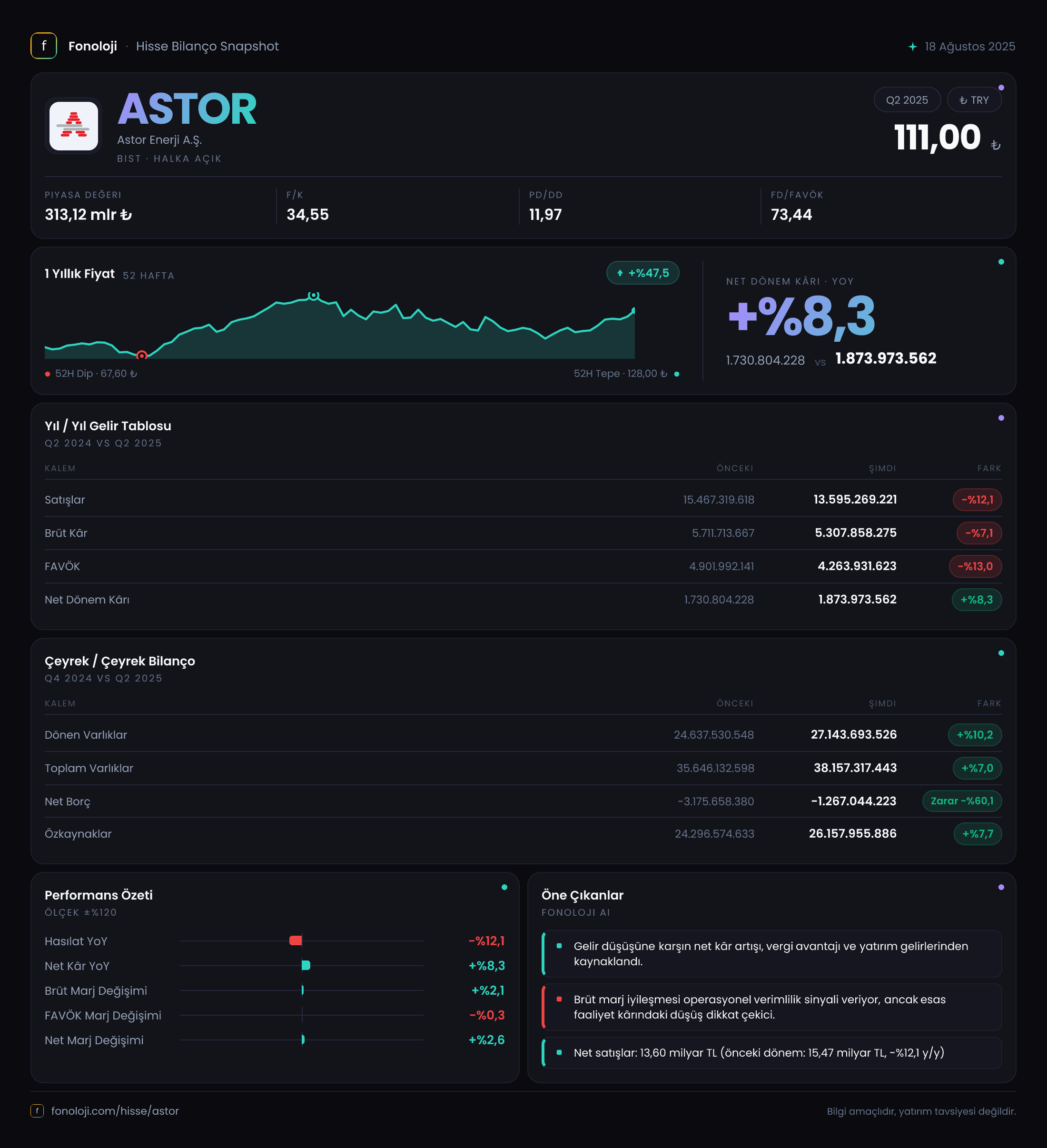Click the FAVÖK current value 4.263.931.623
The width and height of the screenshot is (1047, 1148).
[857, 566]
